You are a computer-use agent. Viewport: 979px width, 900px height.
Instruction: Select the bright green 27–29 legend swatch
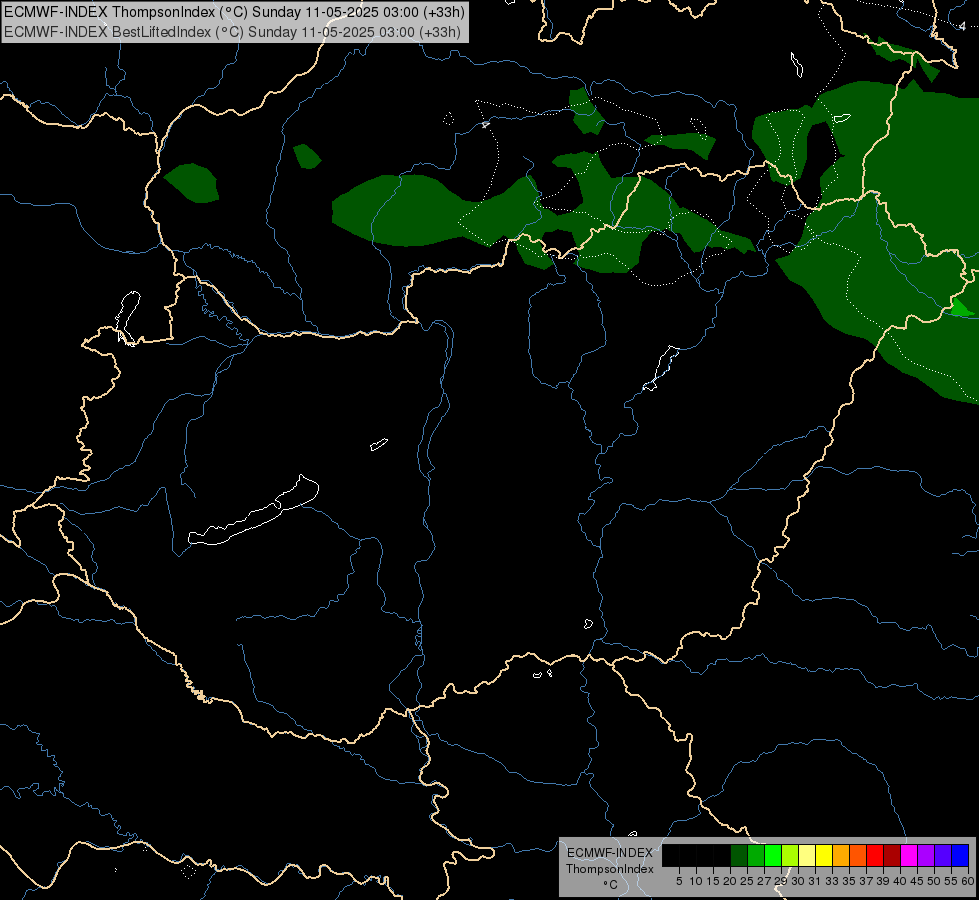773,855
